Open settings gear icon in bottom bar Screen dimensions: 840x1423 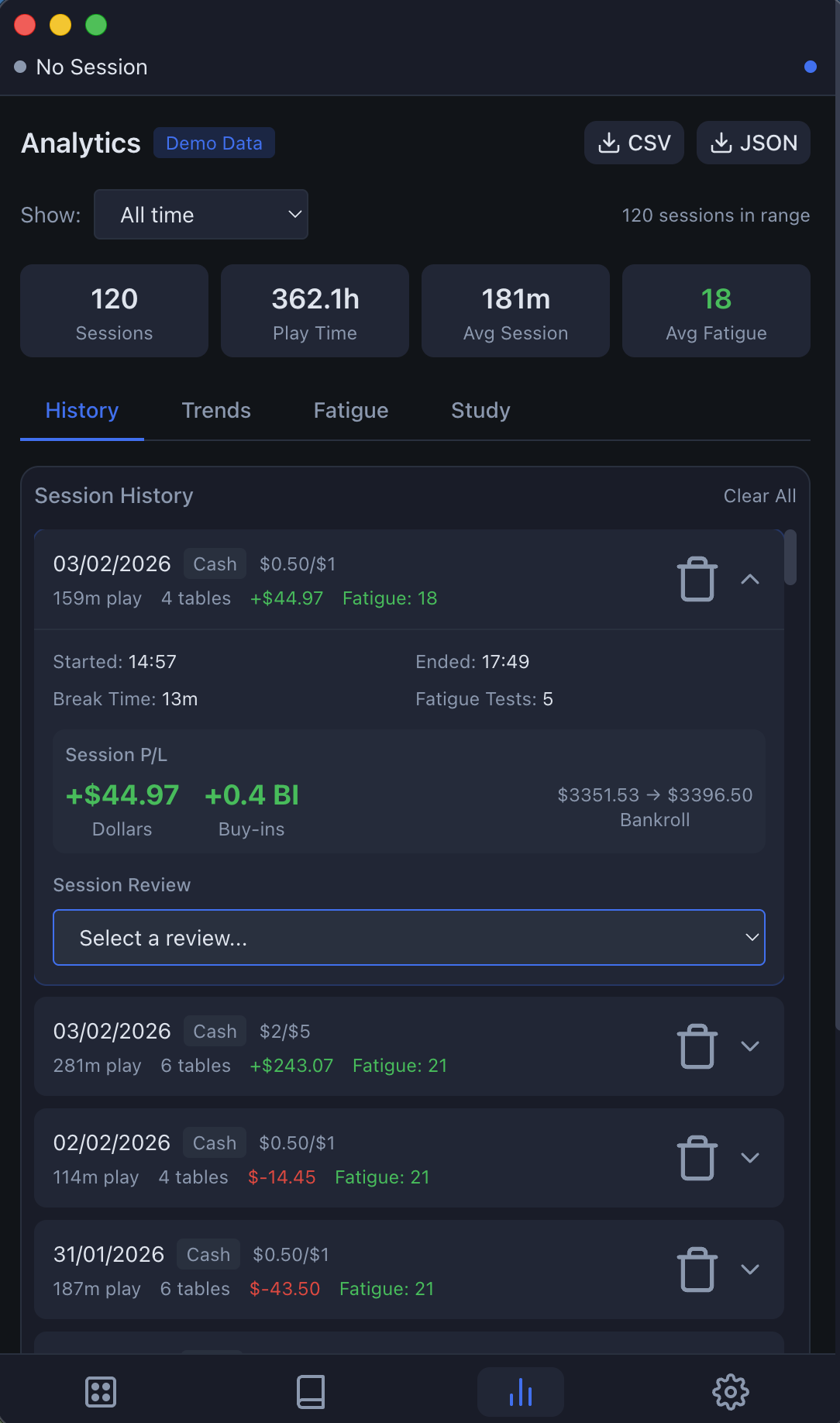(x=730, y=1392)
